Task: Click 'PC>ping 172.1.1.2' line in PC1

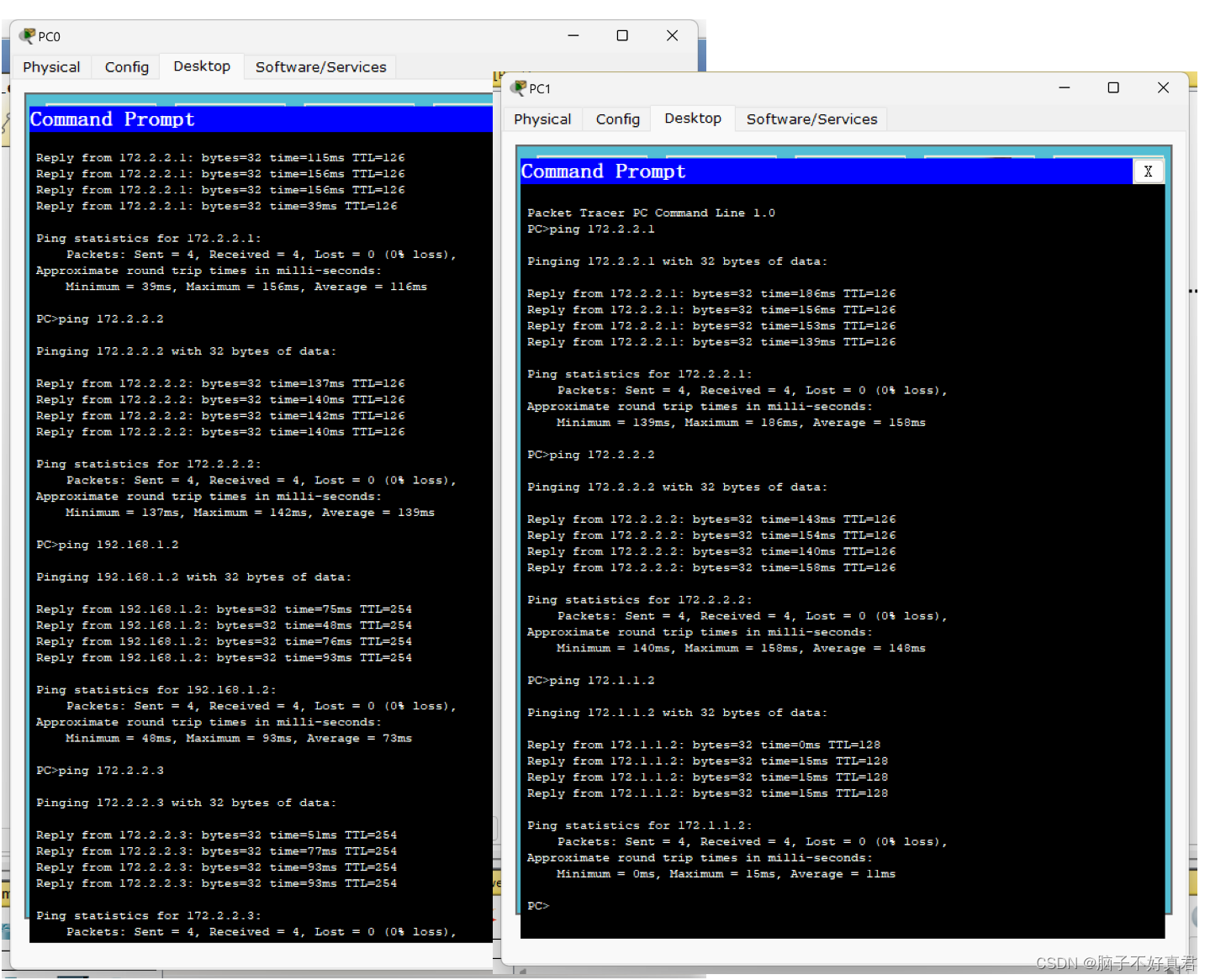Action: click(590, 681)
